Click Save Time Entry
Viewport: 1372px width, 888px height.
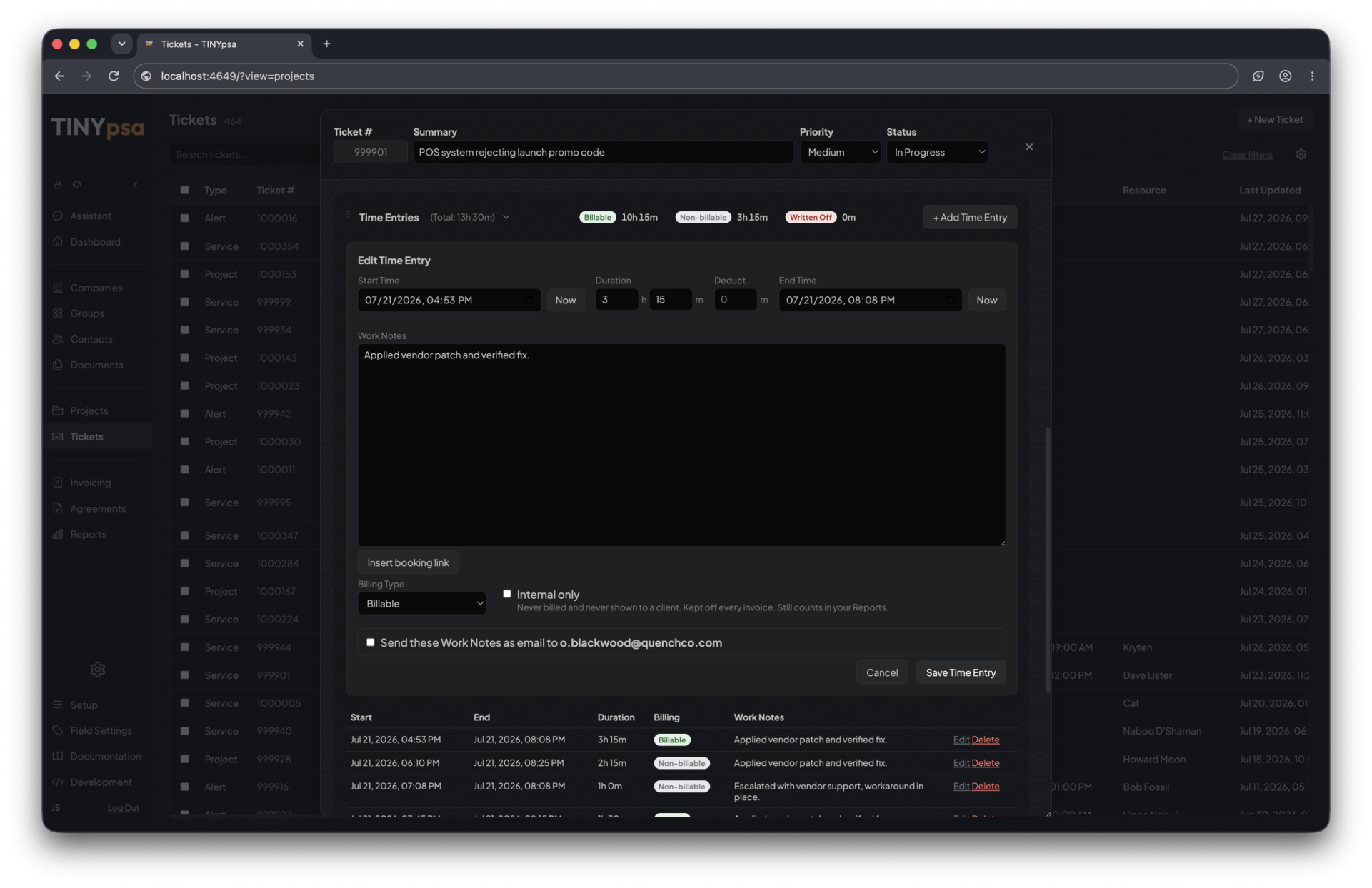[961, 672]
